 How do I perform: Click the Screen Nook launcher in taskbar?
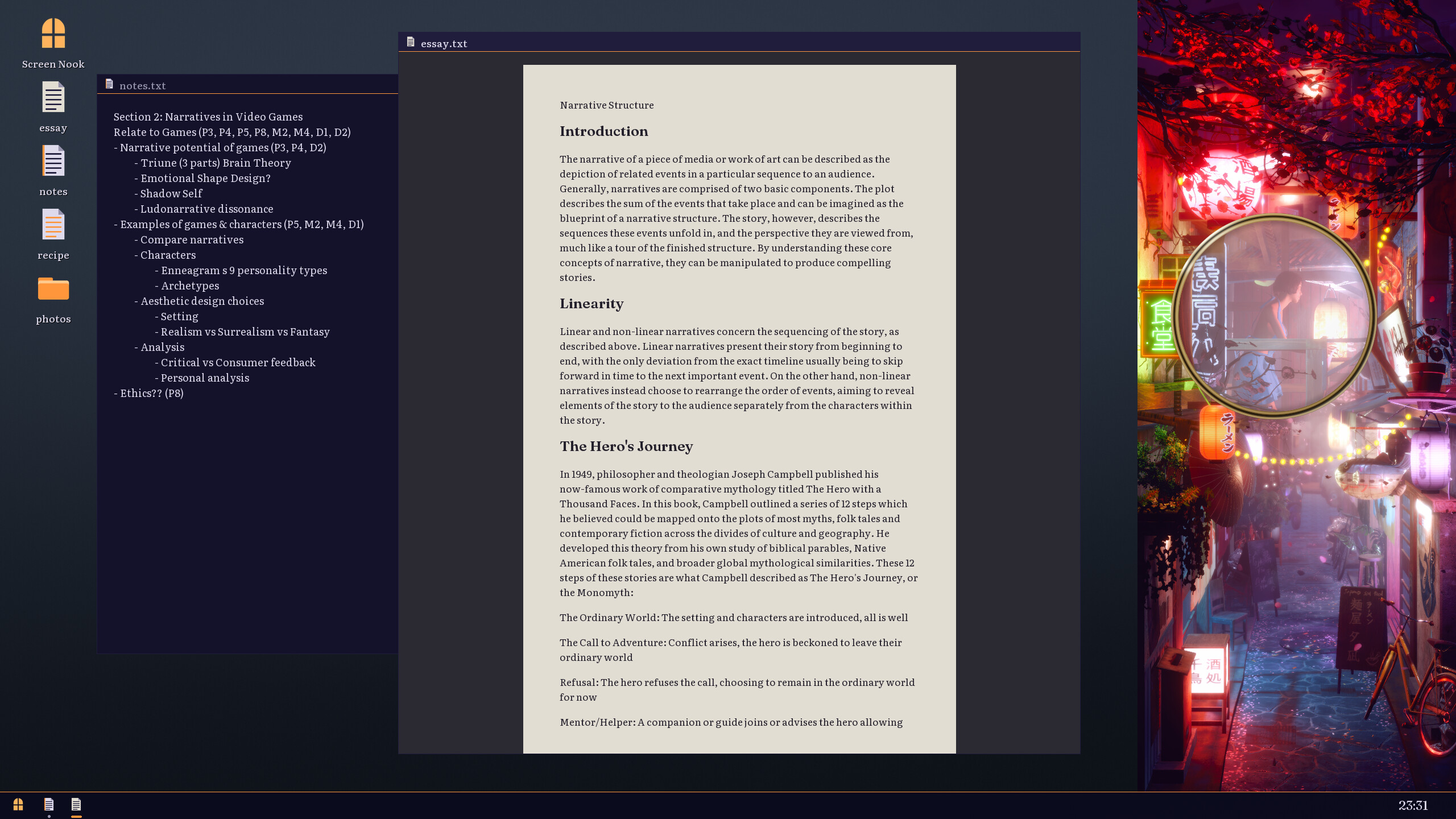click(x=18, y=804)
